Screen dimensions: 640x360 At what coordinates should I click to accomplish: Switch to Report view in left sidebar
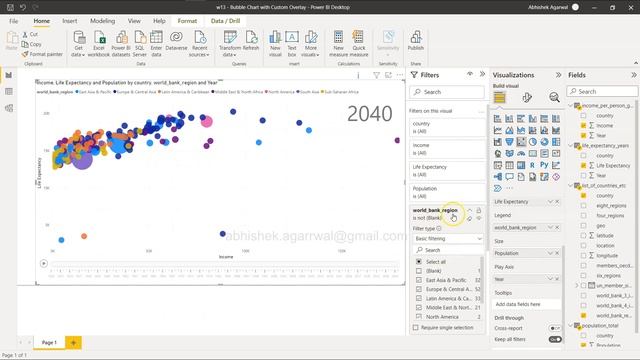pyautogui.click(x=9, y=75)
